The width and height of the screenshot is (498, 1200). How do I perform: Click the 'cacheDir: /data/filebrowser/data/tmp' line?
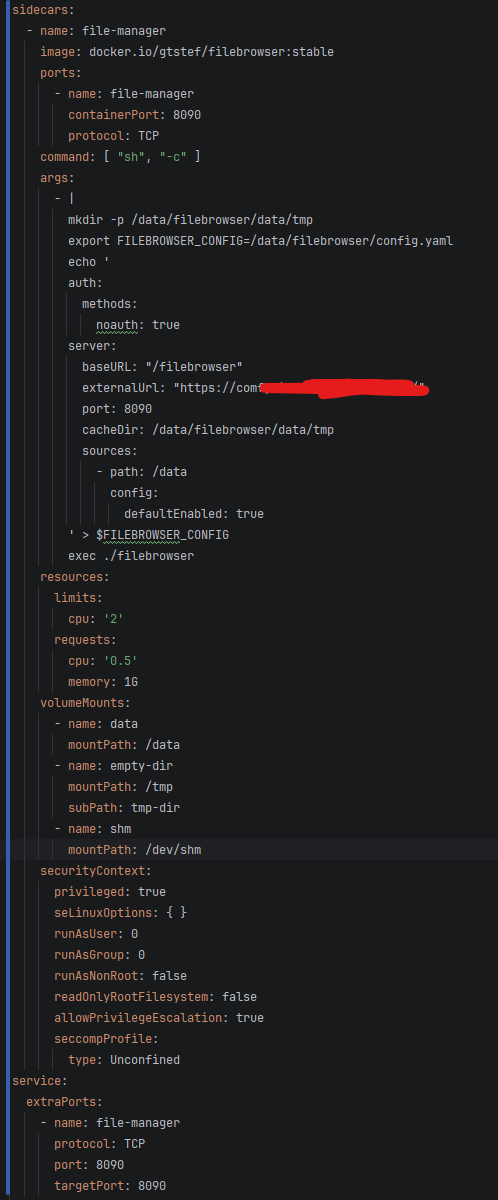pos(208,430)
